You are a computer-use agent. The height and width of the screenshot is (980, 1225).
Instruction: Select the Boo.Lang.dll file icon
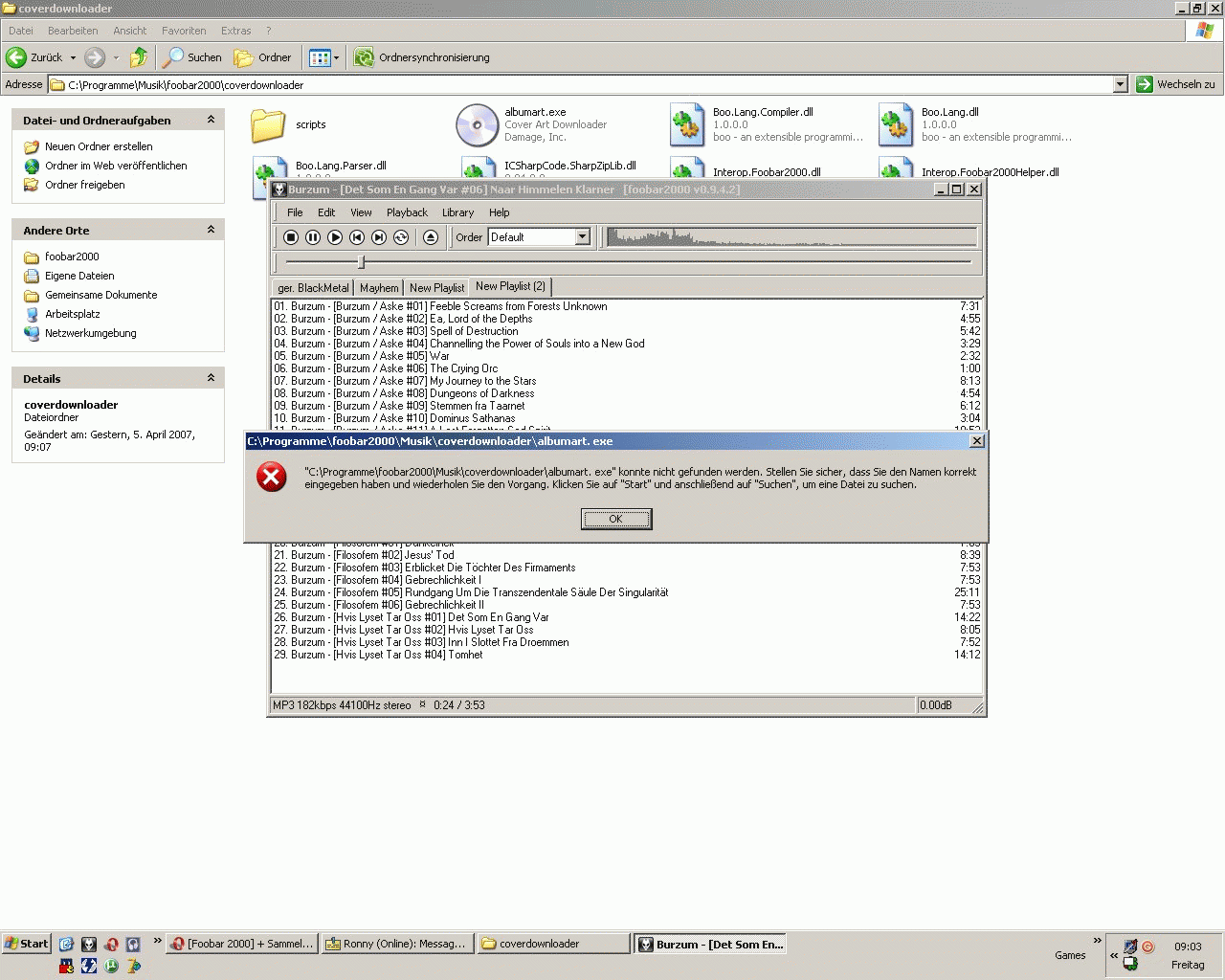(896, 125)
